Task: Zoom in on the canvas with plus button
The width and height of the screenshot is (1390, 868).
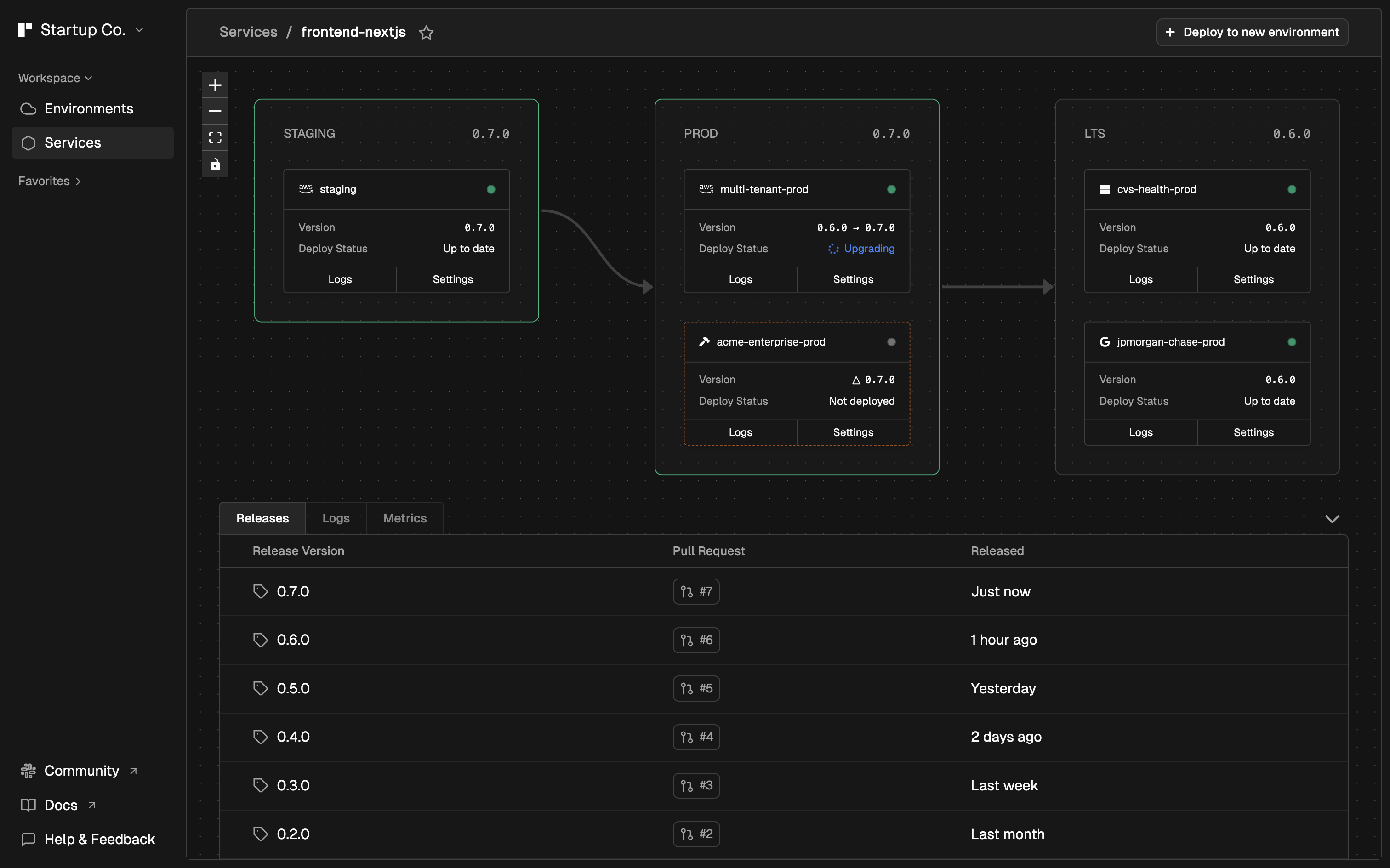Action: point(215,85)
